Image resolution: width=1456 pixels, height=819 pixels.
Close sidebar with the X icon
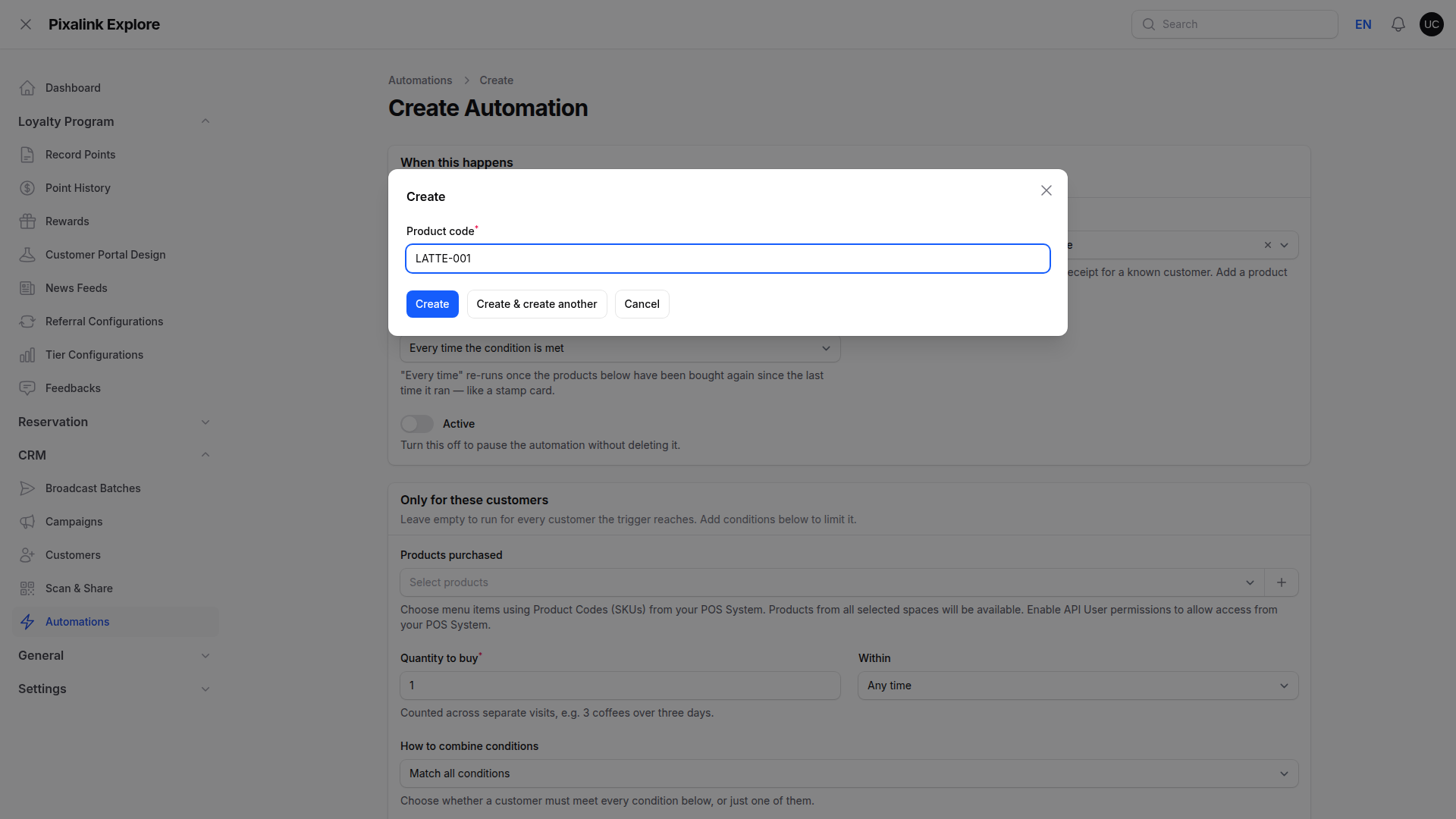coord(26,24)
